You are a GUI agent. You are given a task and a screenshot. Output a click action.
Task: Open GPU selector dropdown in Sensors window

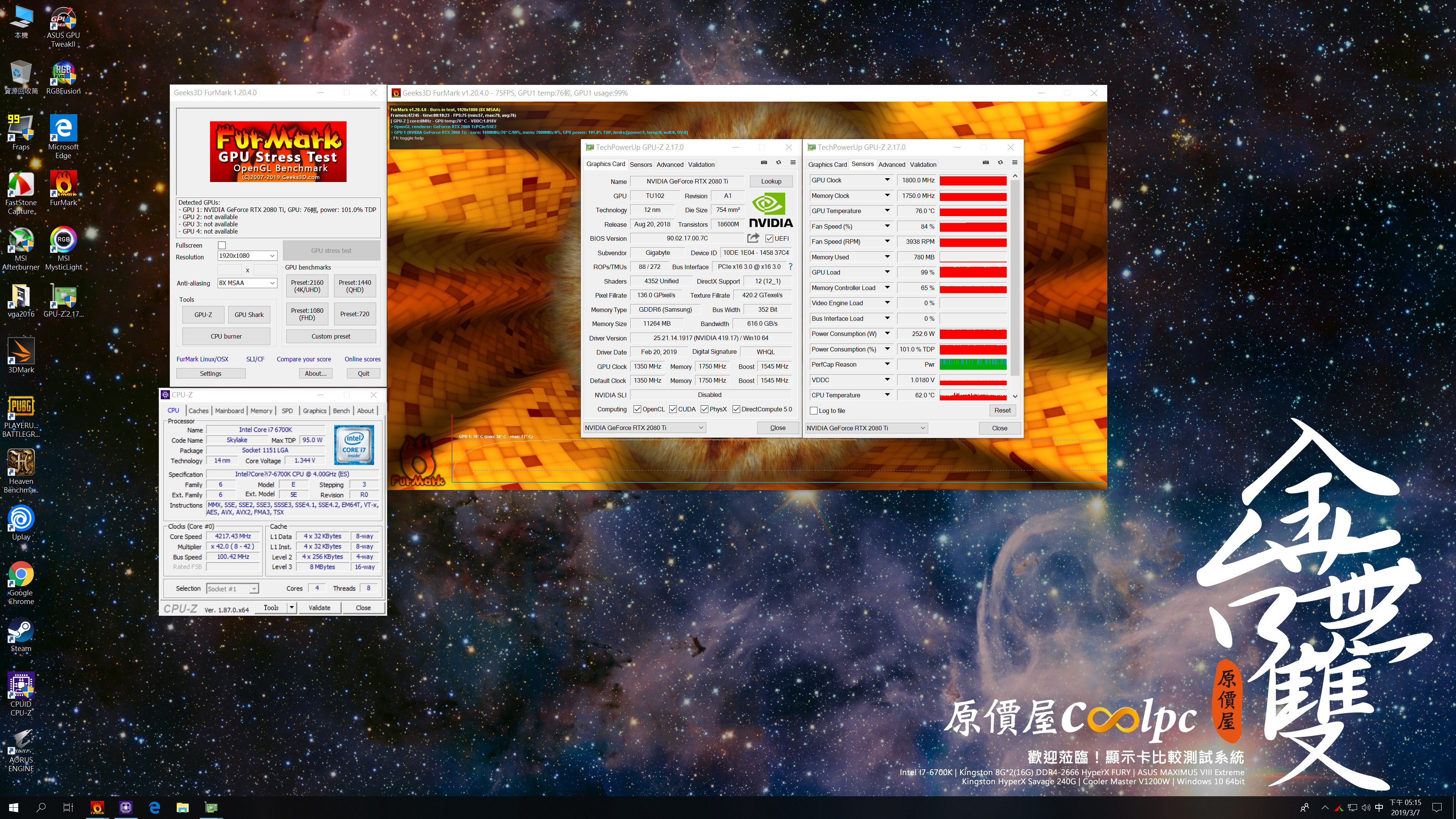coord(866,428)
